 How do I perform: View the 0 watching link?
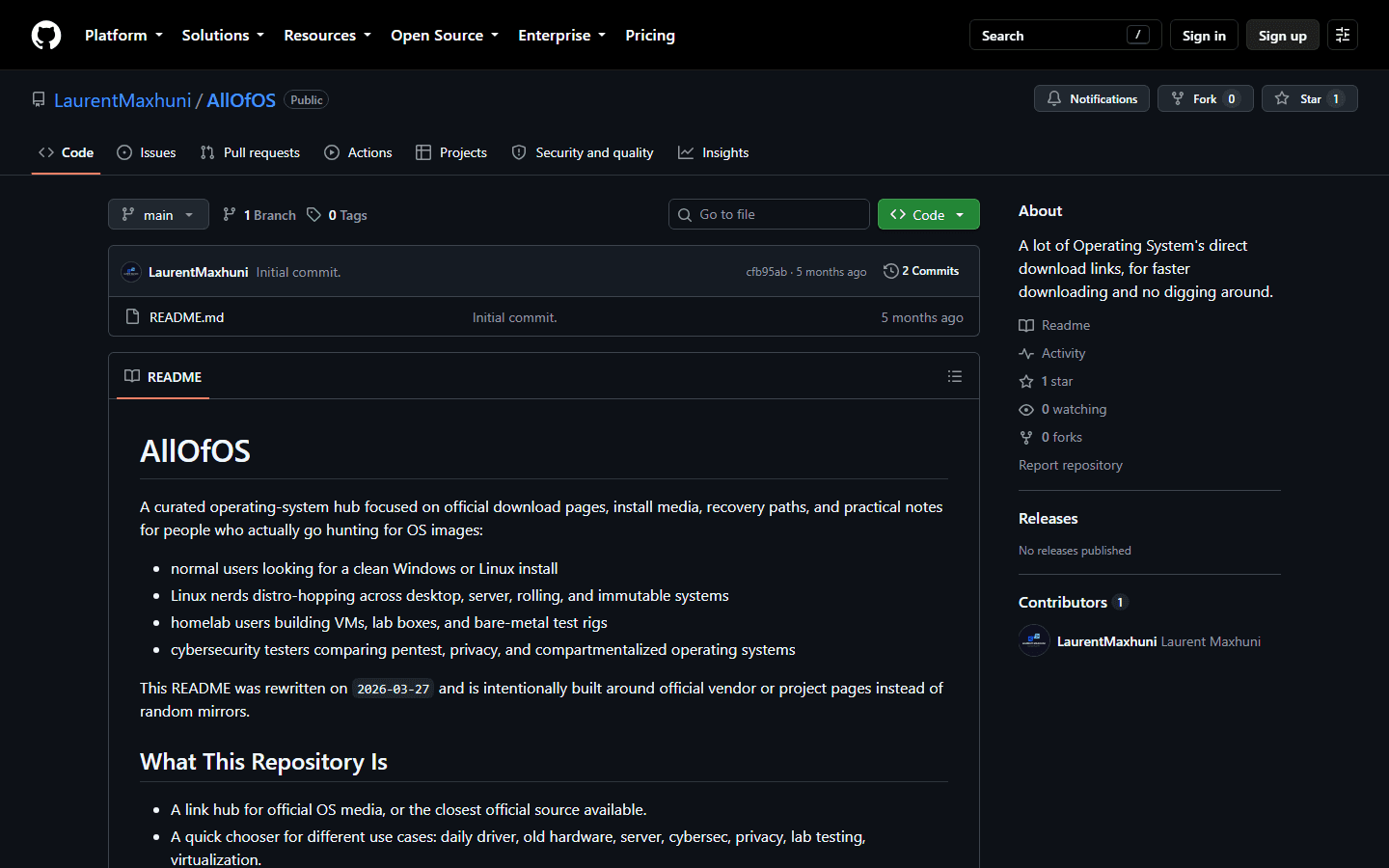[x=1063, y=409]
